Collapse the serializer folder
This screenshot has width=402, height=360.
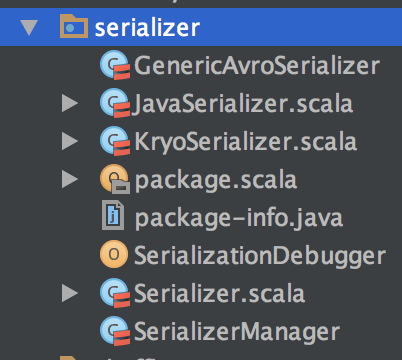pyautogui.click(x=29, y=27)
